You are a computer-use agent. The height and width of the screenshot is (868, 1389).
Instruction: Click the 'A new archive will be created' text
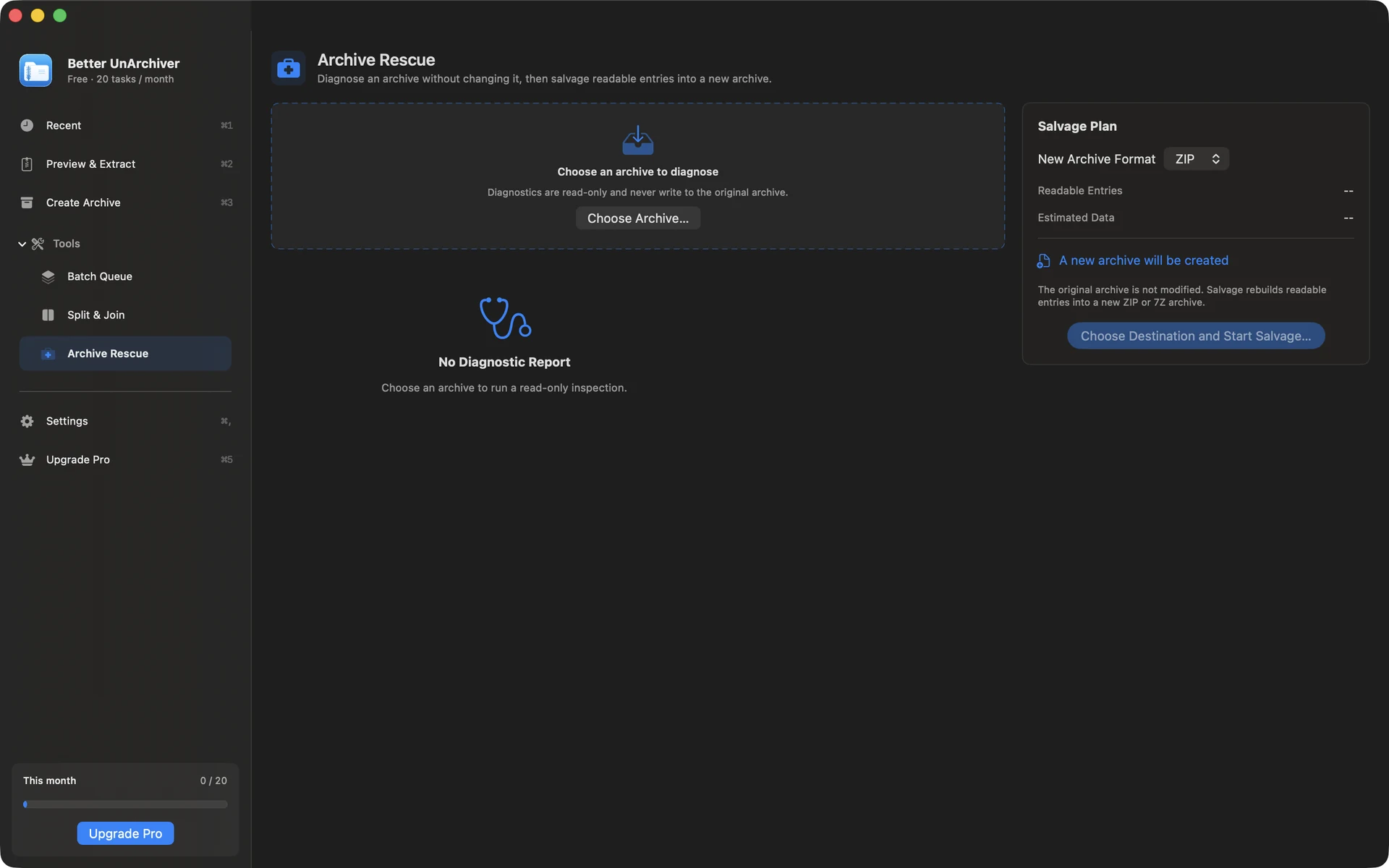tap(1143, 260)
